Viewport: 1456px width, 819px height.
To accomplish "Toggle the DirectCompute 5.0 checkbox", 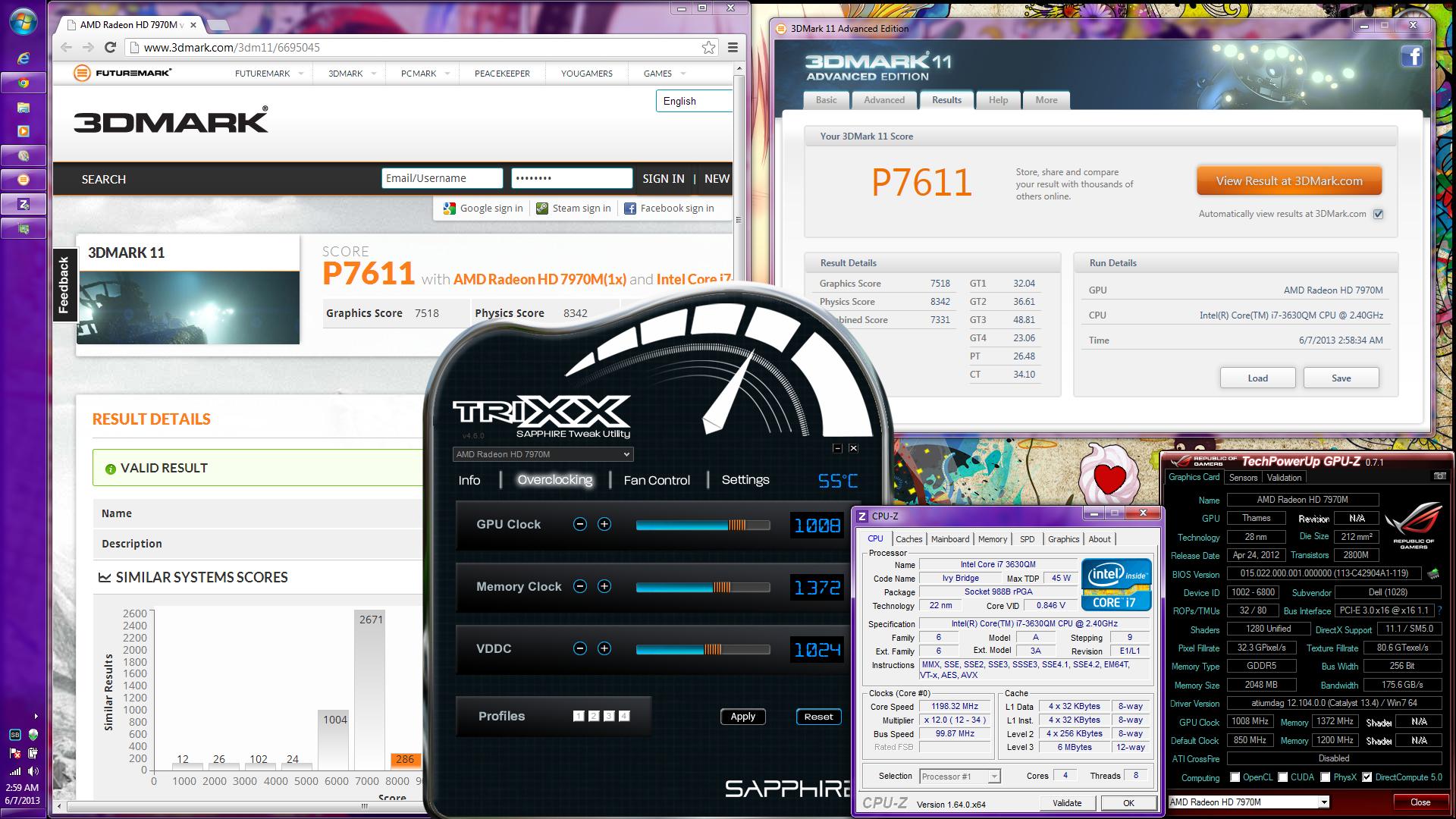I will pyautogui.click(x=1367, y=777).
